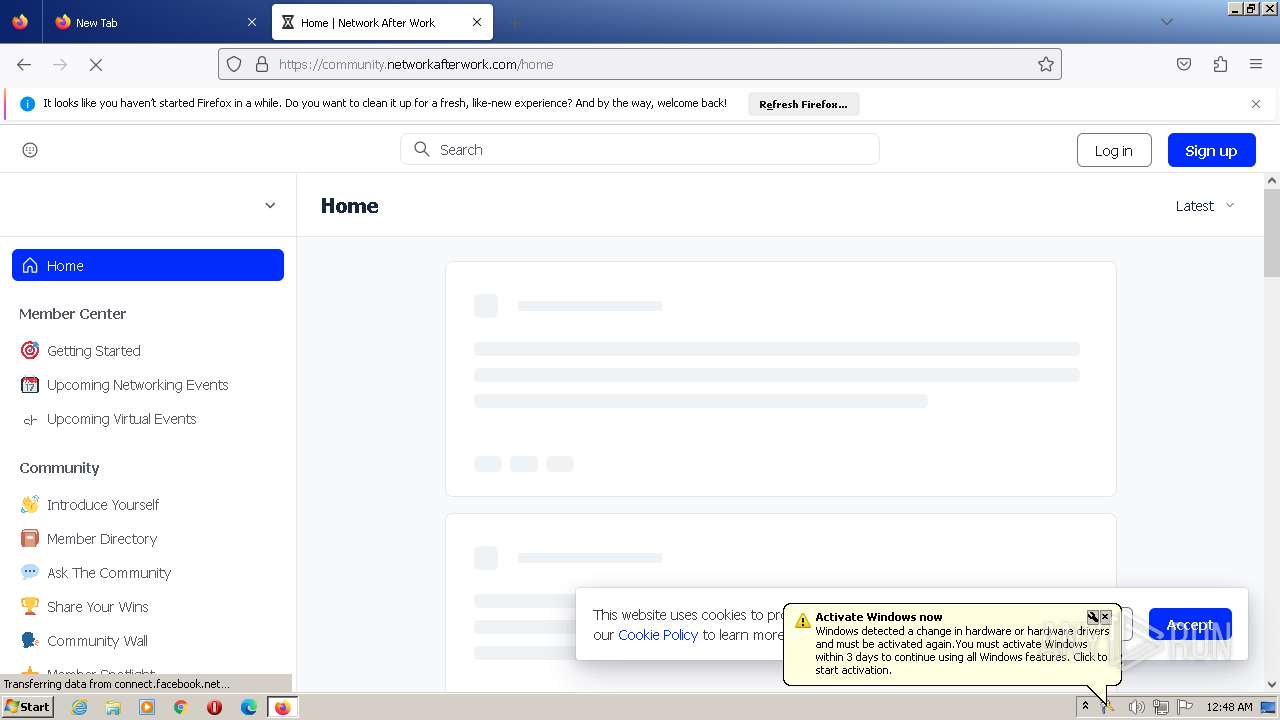
Task: Close the Activate Windows balloon
Action: point(1106,617)
